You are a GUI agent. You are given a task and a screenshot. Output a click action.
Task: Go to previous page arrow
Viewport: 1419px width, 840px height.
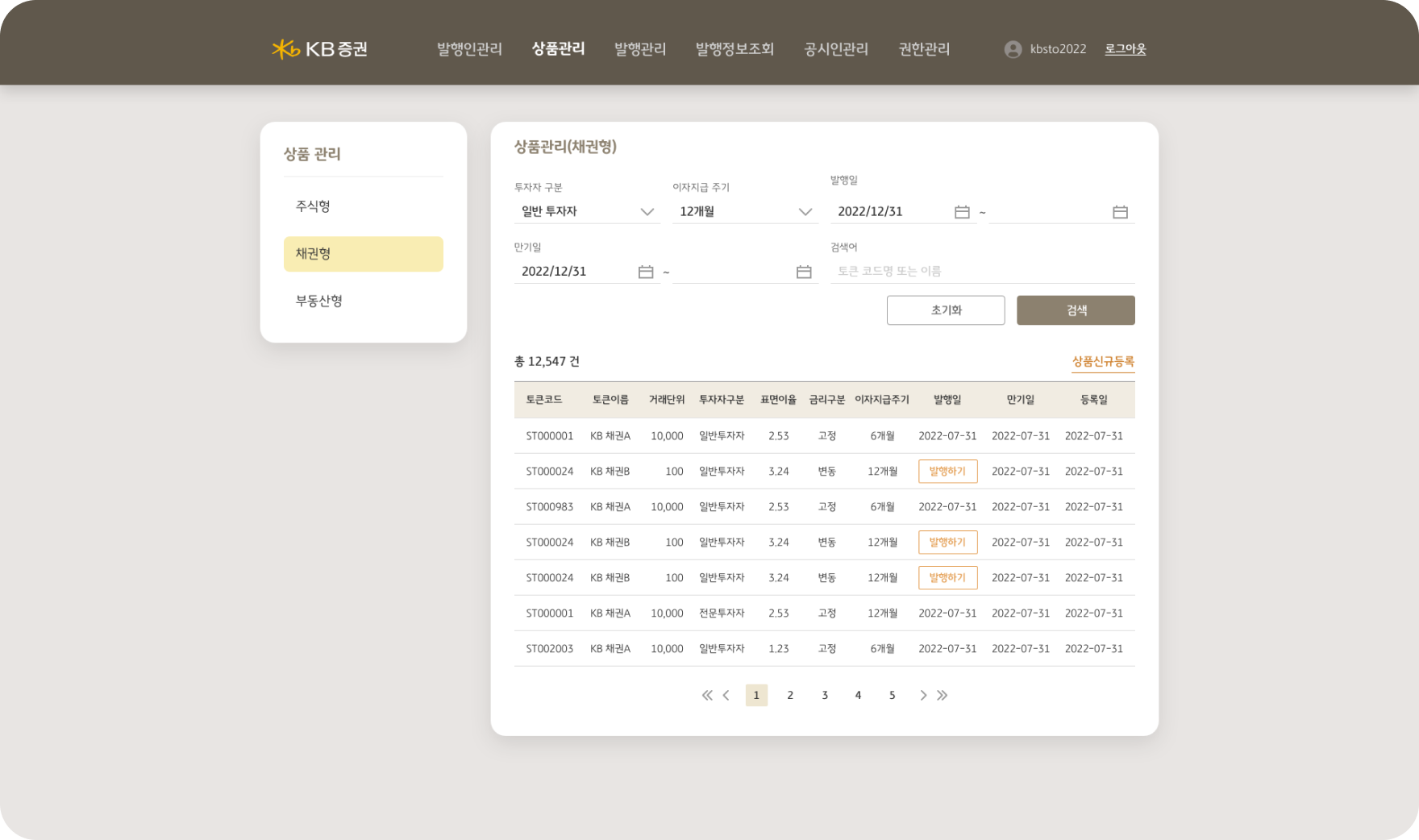click(726, 695)
